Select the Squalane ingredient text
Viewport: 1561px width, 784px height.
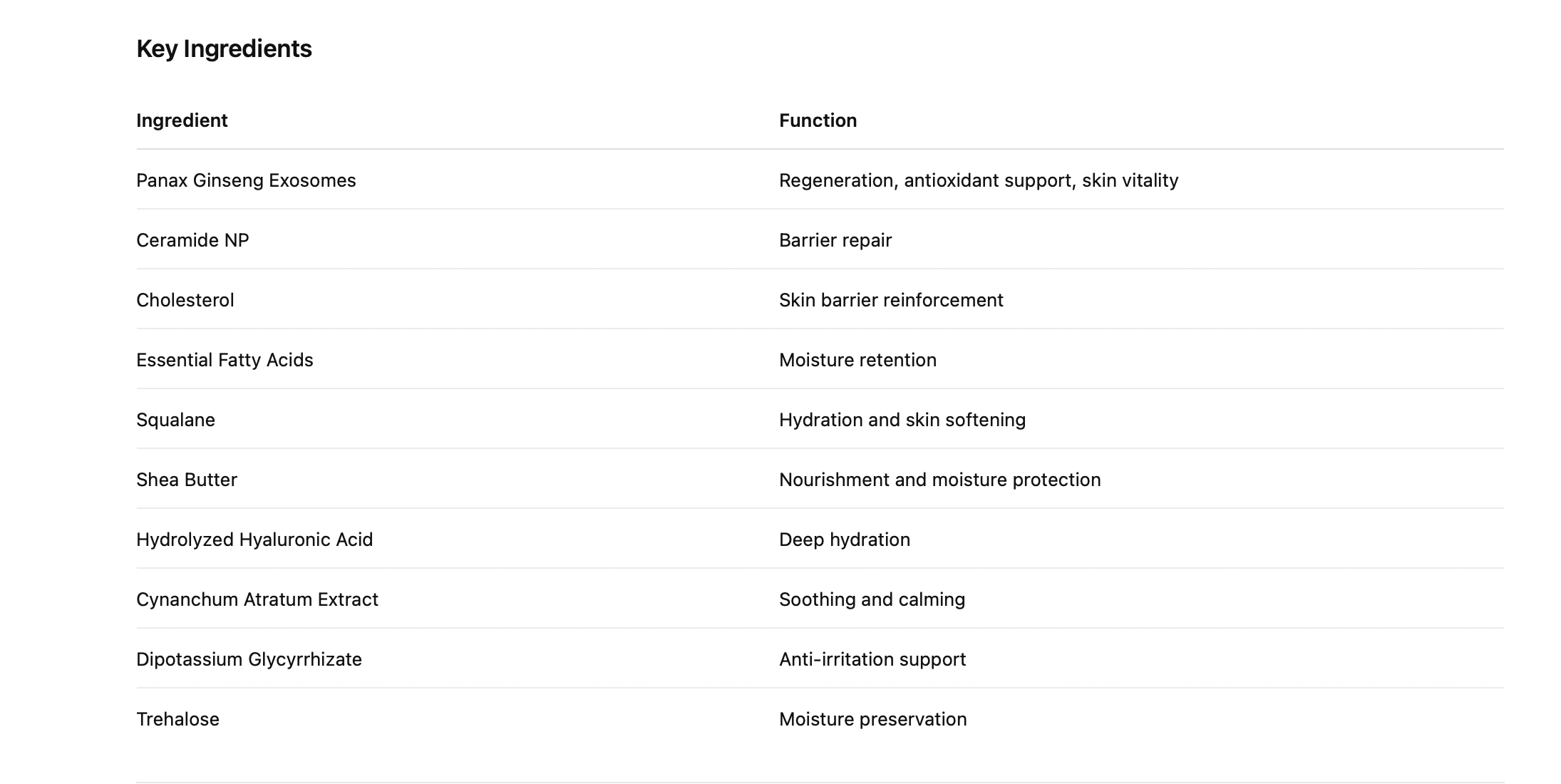(x=175, y=420)
